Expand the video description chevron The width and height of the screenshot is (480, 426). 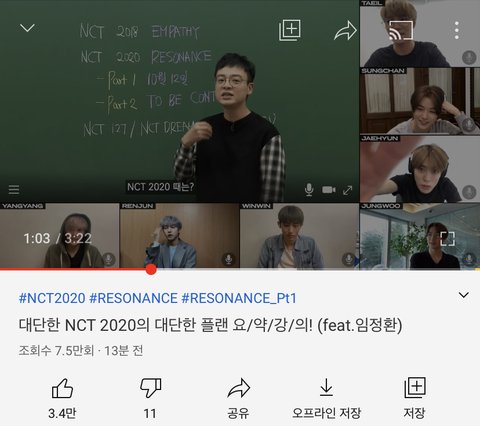(464, 295)
